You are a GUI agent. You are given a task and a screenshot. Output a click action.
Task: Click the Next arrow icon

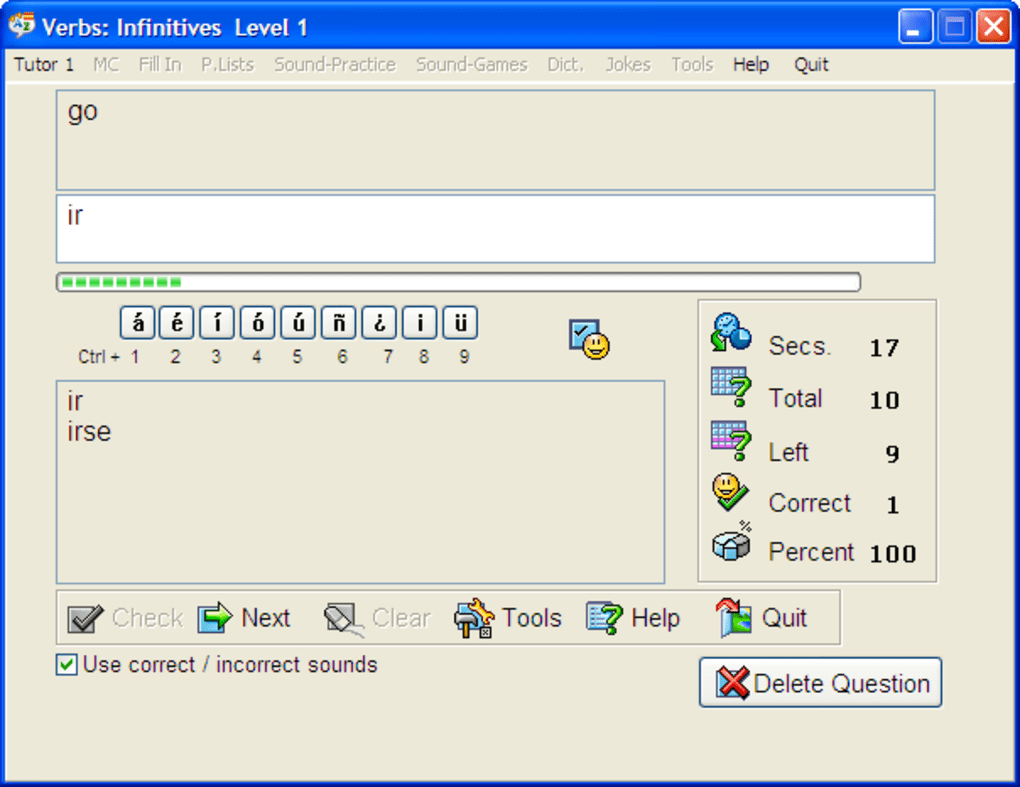click(x=214, y=618)
